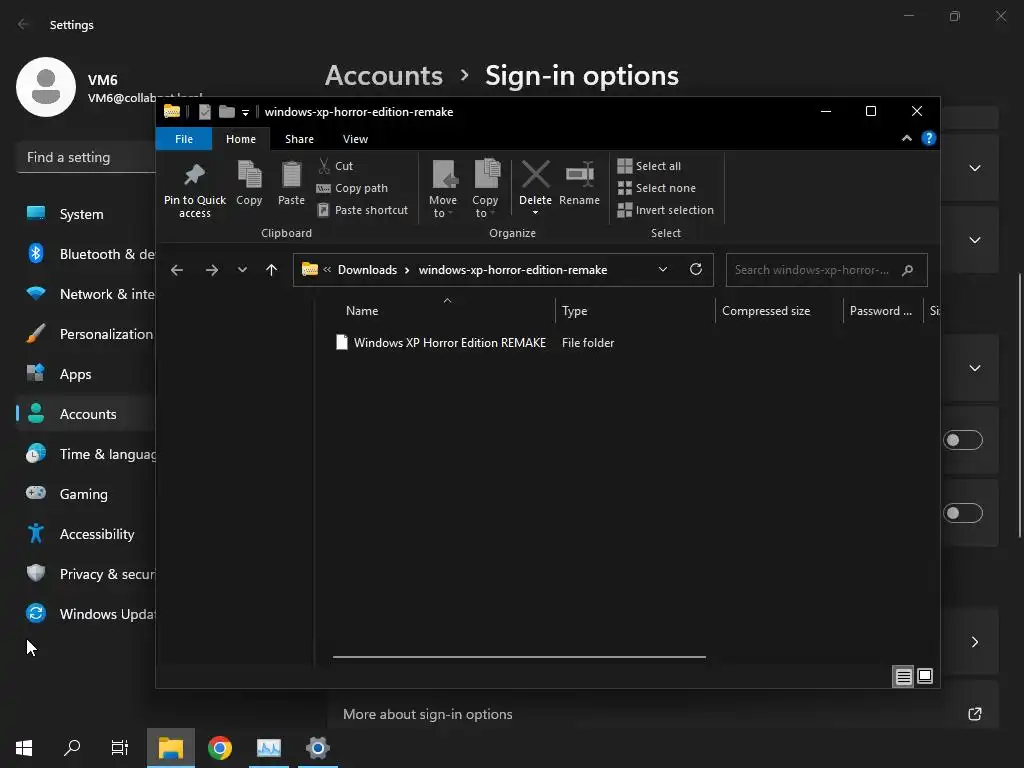Click Accounts breadcrumb in Settings

pyautogui.click(x=384, y=76)
